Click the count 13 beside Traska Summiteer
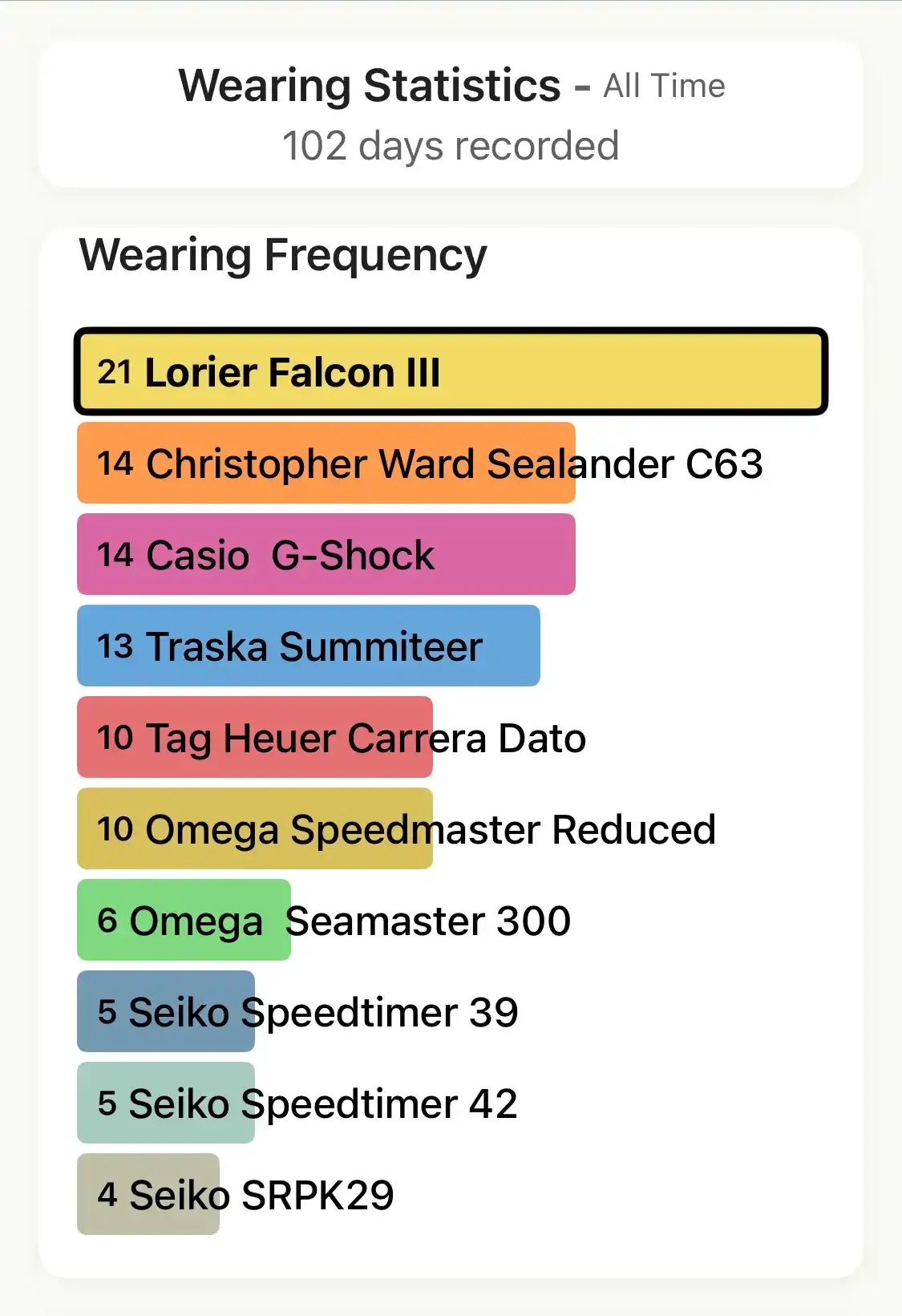Screen dimensions: 902x1316 115,646
